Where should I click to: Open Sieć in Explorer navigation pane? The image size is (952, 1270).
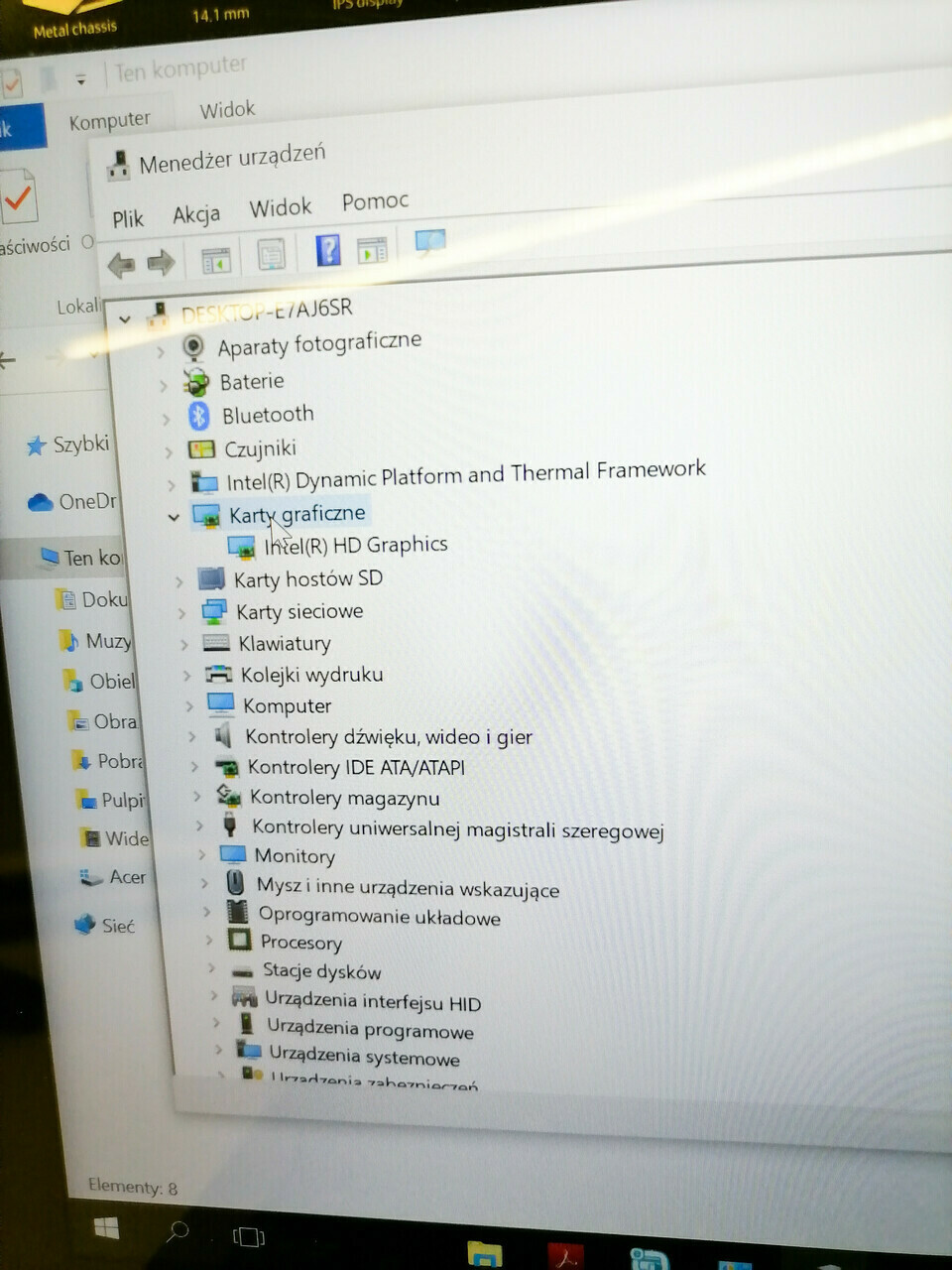pos(105,925)
